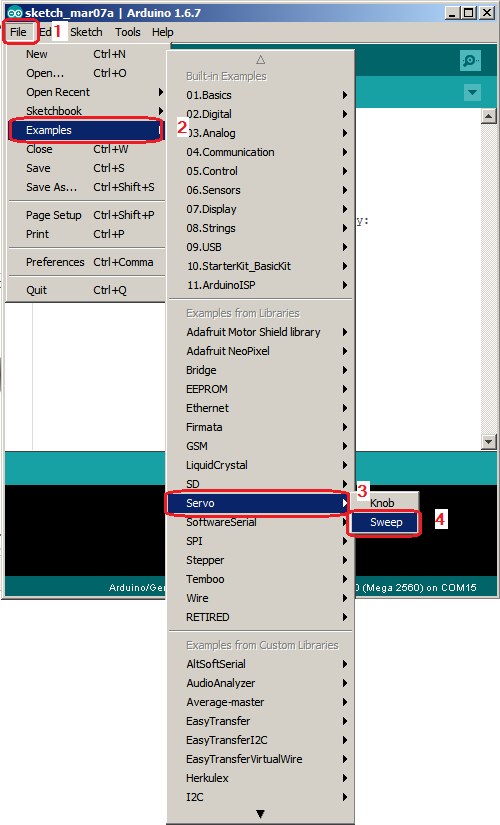Select Print entry
The width and height of the screenshot is (500, 825).
[x=87, y=234]
